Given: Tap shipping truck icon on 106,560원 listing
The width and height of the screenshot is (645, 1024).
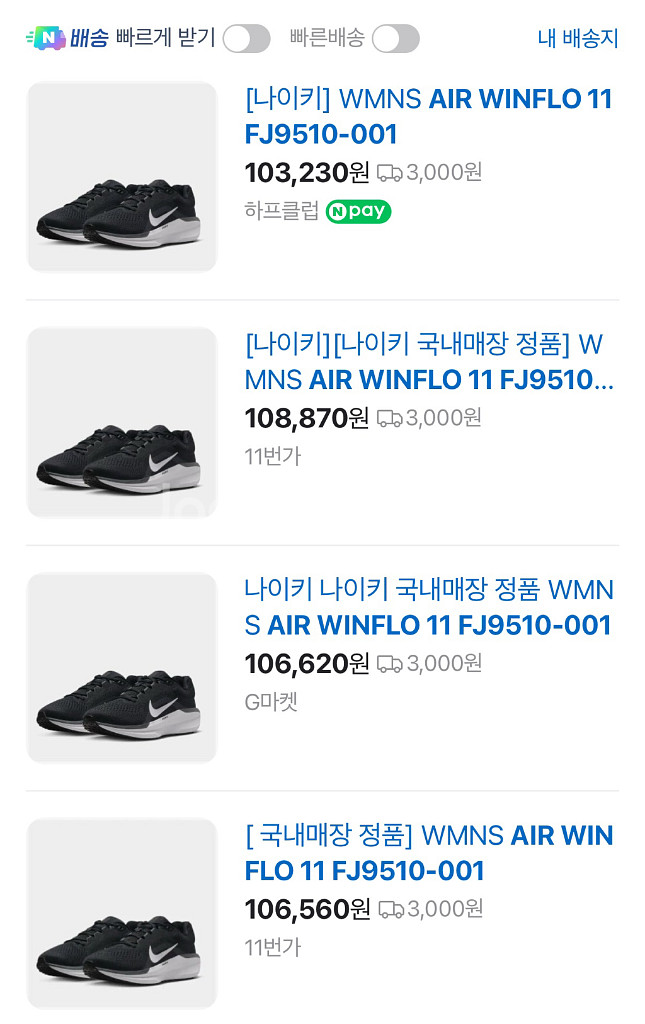Looking at the screenshot, I should pos(390,909).
